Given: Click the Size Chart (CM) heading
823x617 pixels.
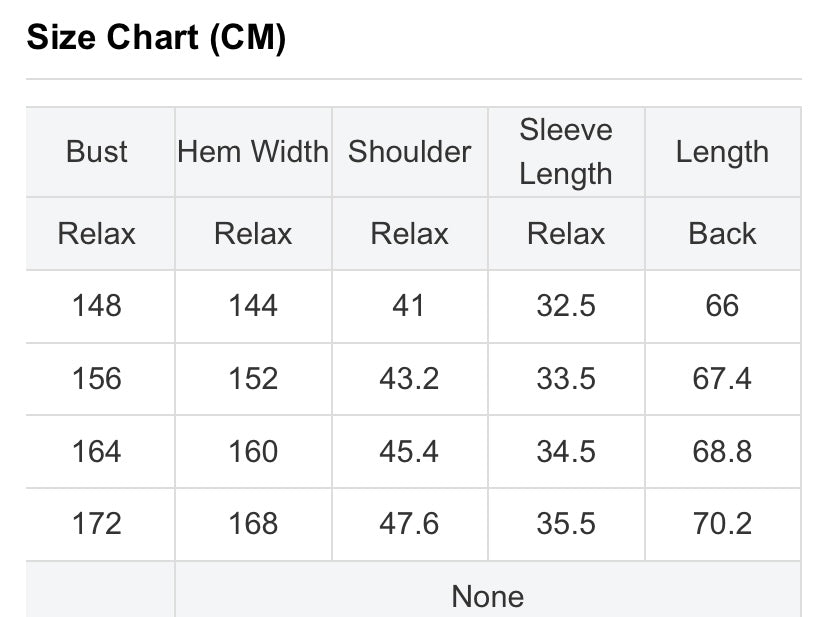Looking at the screenshot, I should click(156, 38).
